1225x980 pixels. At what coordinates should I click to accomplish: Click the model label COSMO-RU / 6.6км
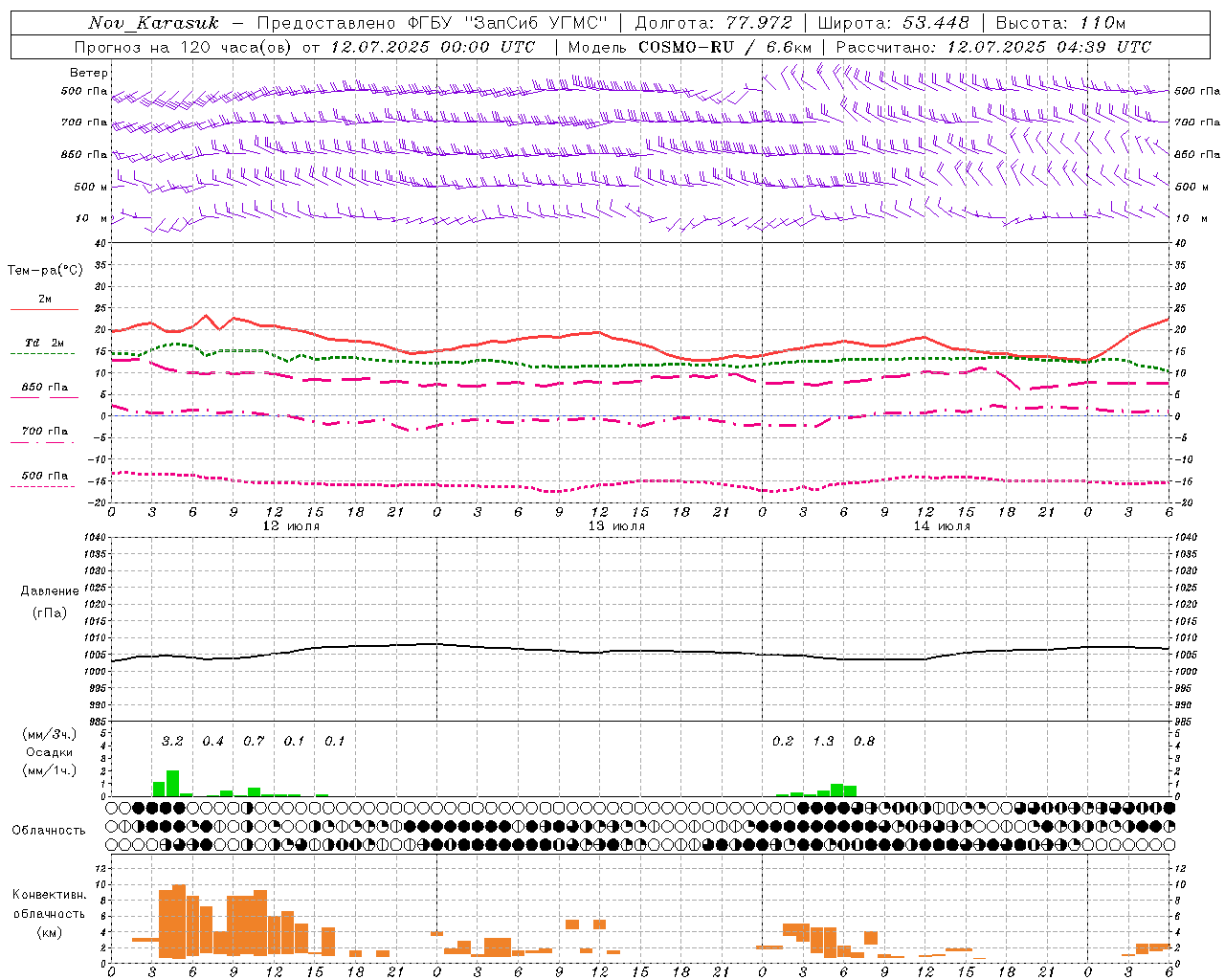pyautogui.click(x=725, y=47)
